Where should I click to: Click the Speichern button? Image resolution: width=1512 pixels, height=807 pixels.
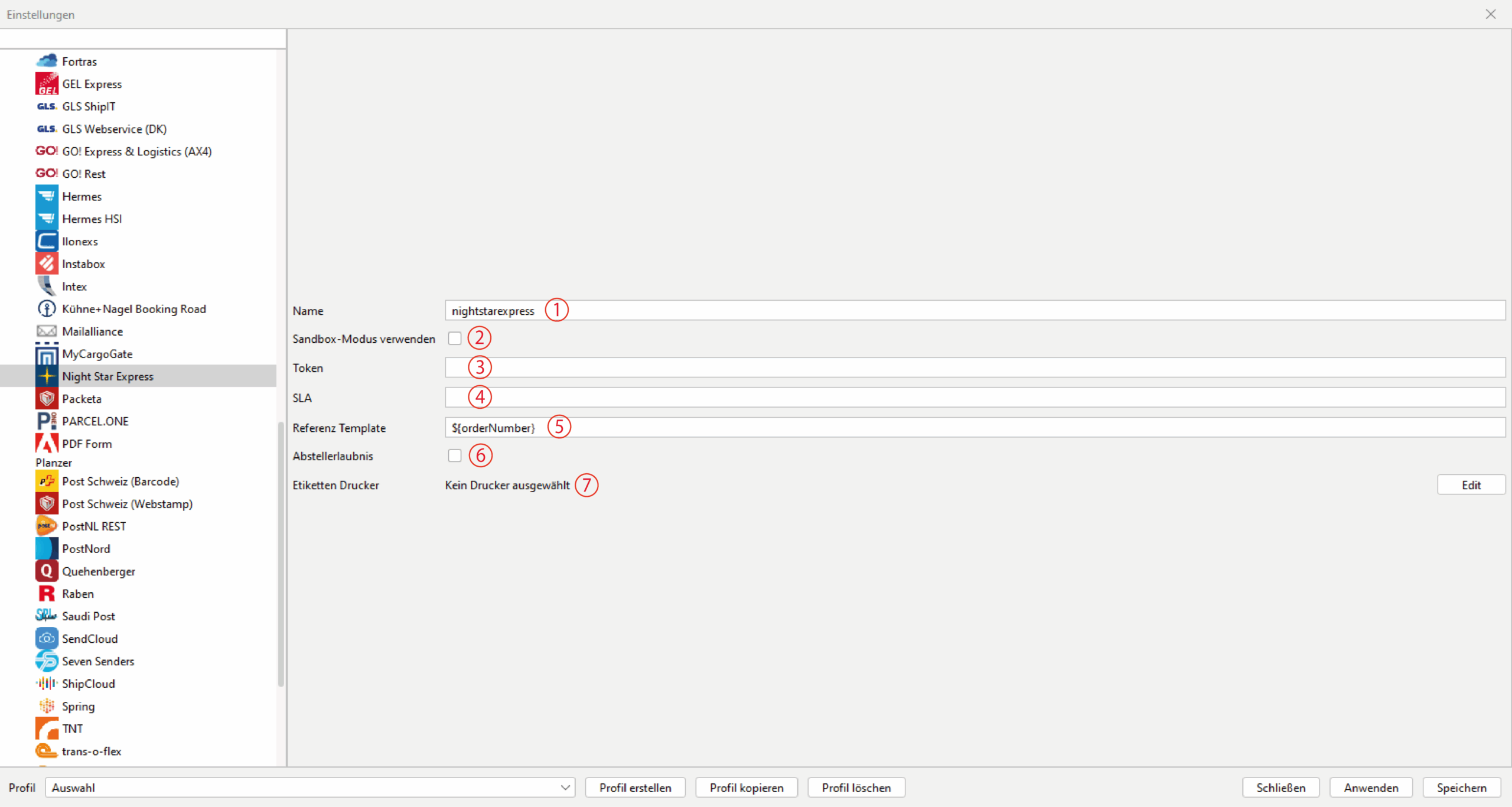[x=1462, y=788]
